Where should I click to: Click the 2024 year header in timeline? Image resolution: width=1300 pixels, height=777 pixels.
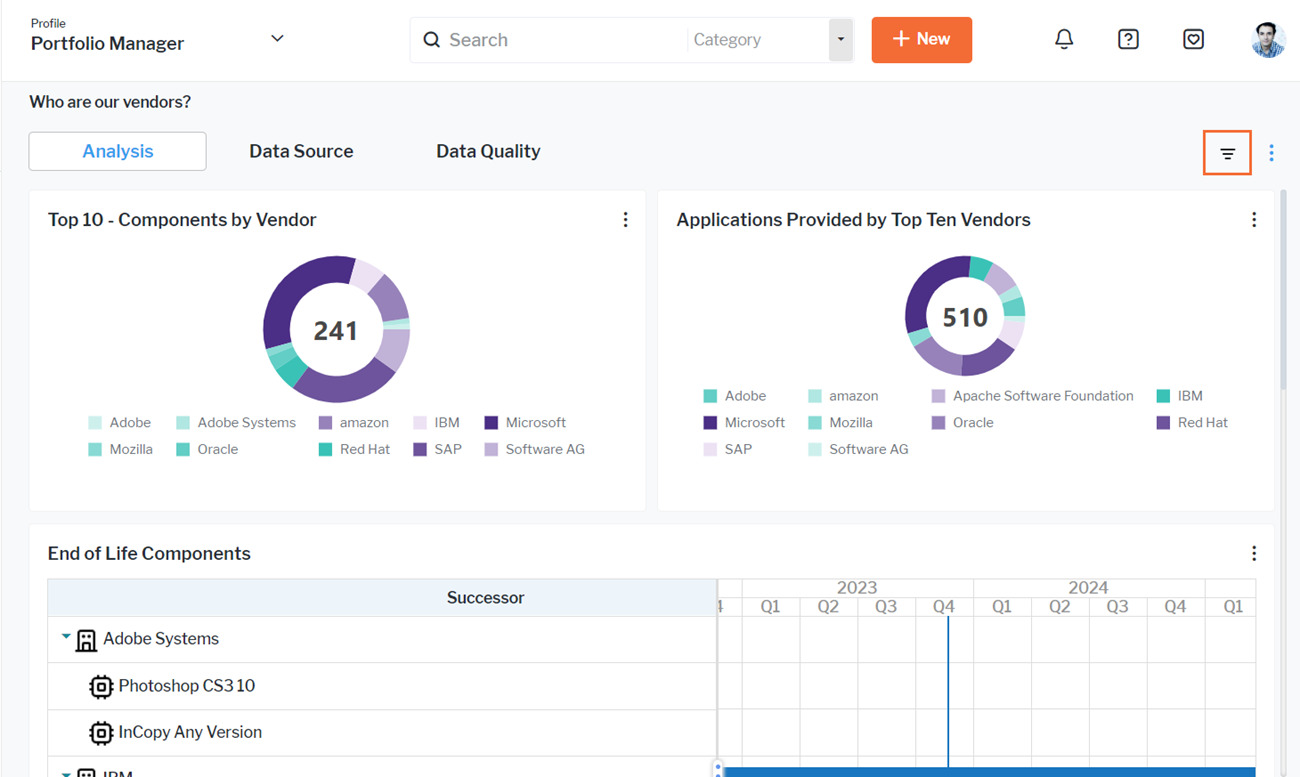1088,588
